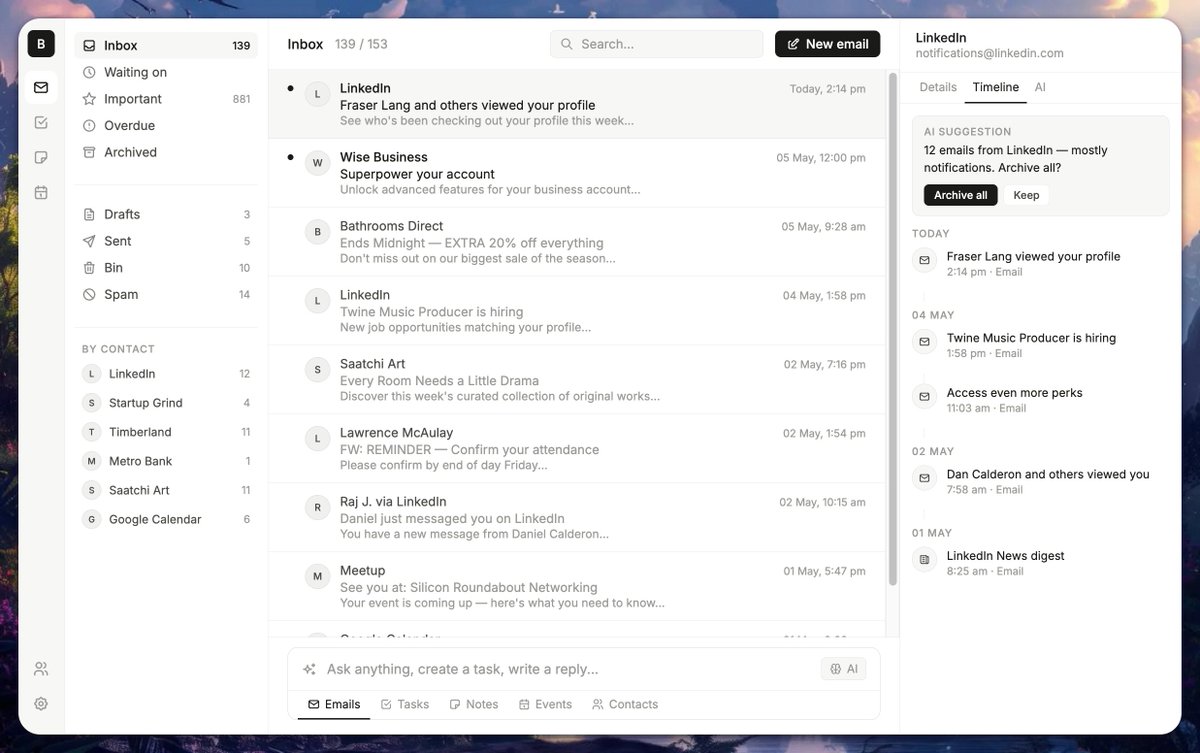Open the Raj J. via LinkedIn email
The height and width of the screenshot is (753, 1200).
[577, 518]
